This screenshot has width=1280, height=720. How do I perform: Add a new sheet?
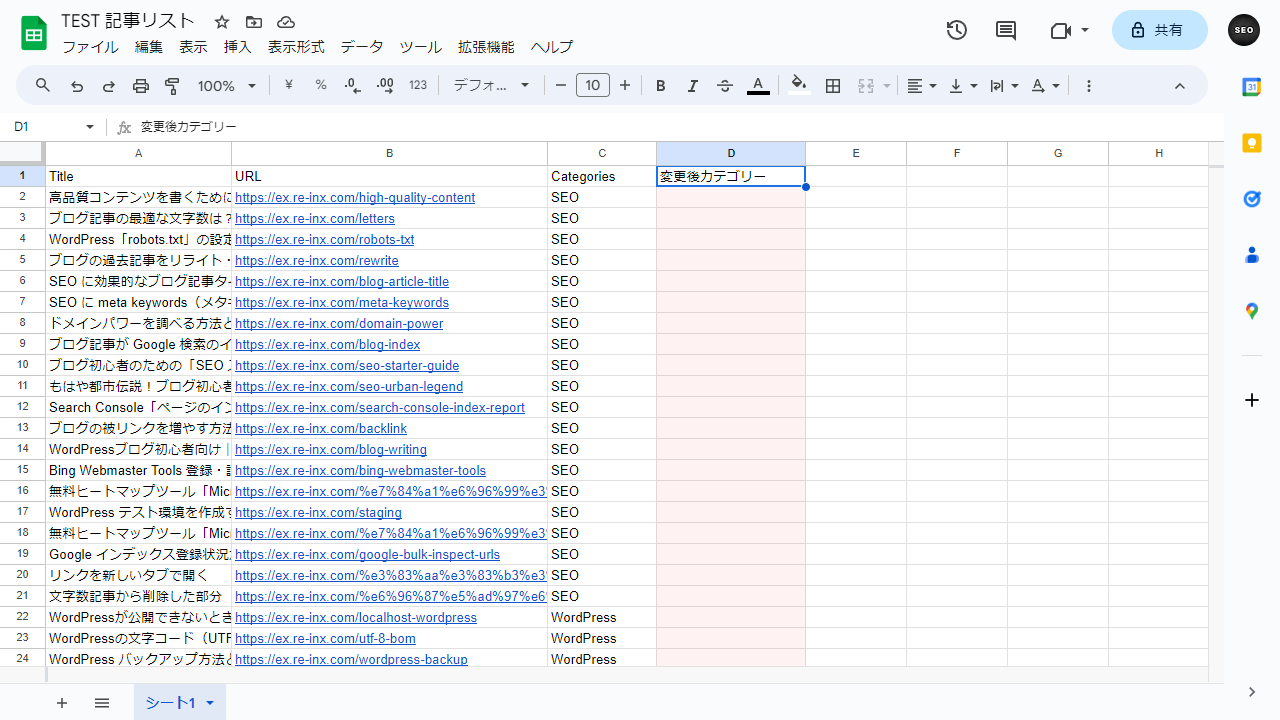(62, 703)
